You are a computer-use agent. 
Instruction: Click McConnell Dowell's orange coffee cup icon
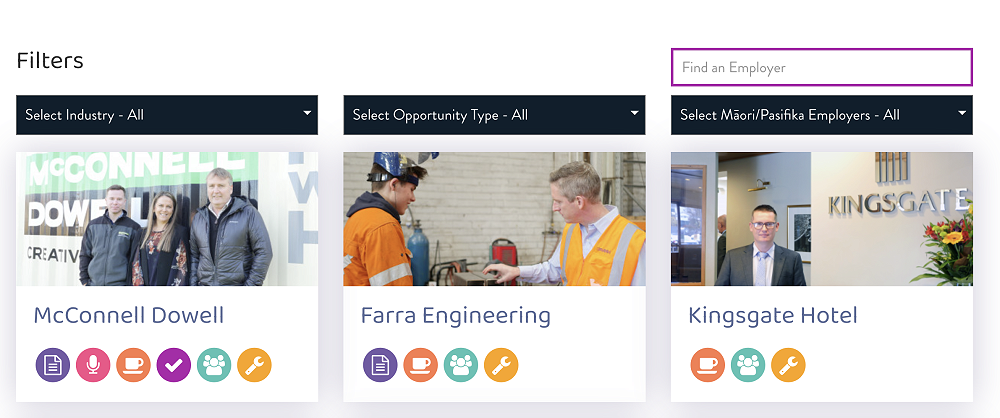coord(133,365)
